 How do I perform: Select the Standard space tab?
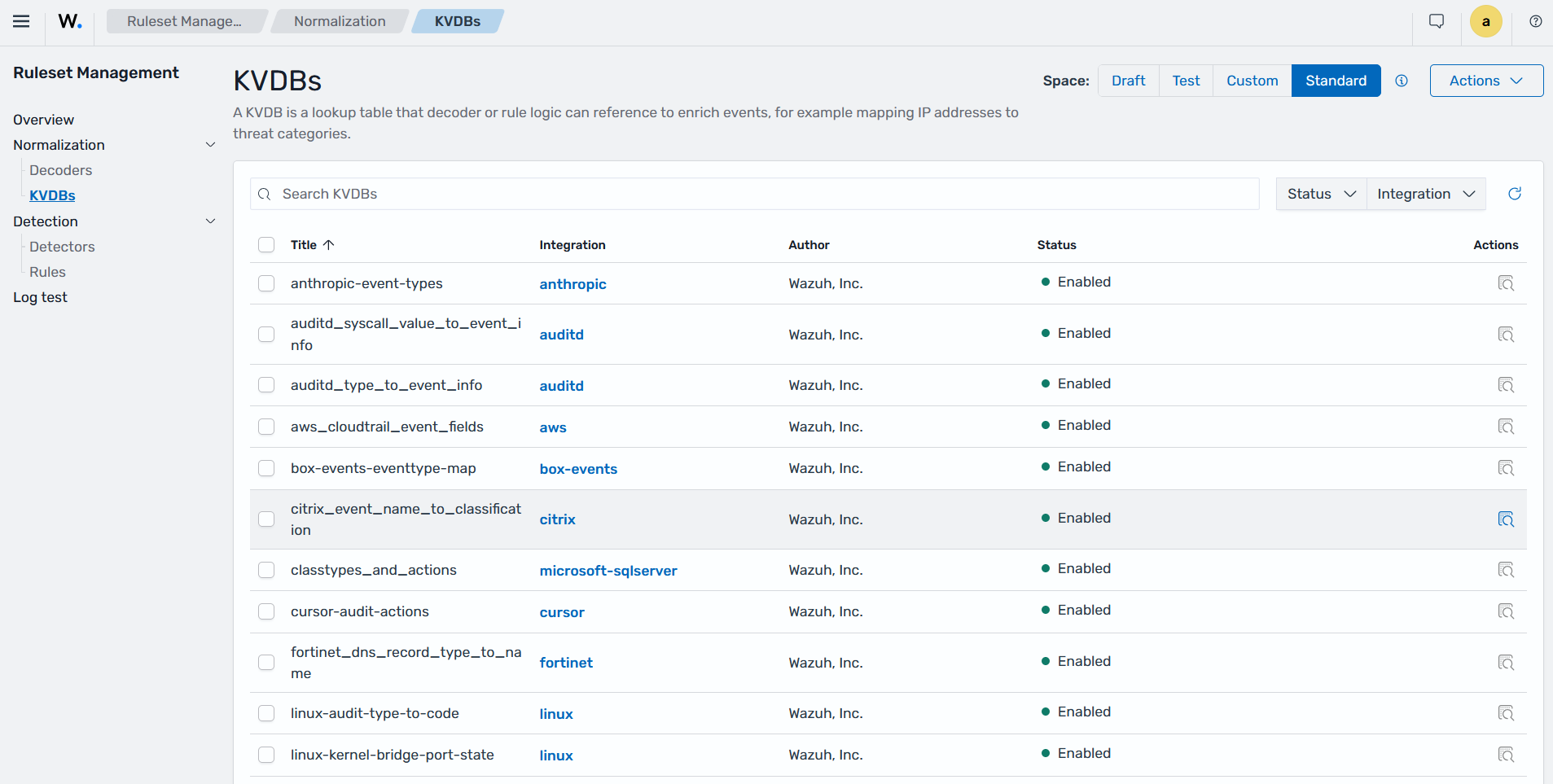click(x=1336, y=81)
